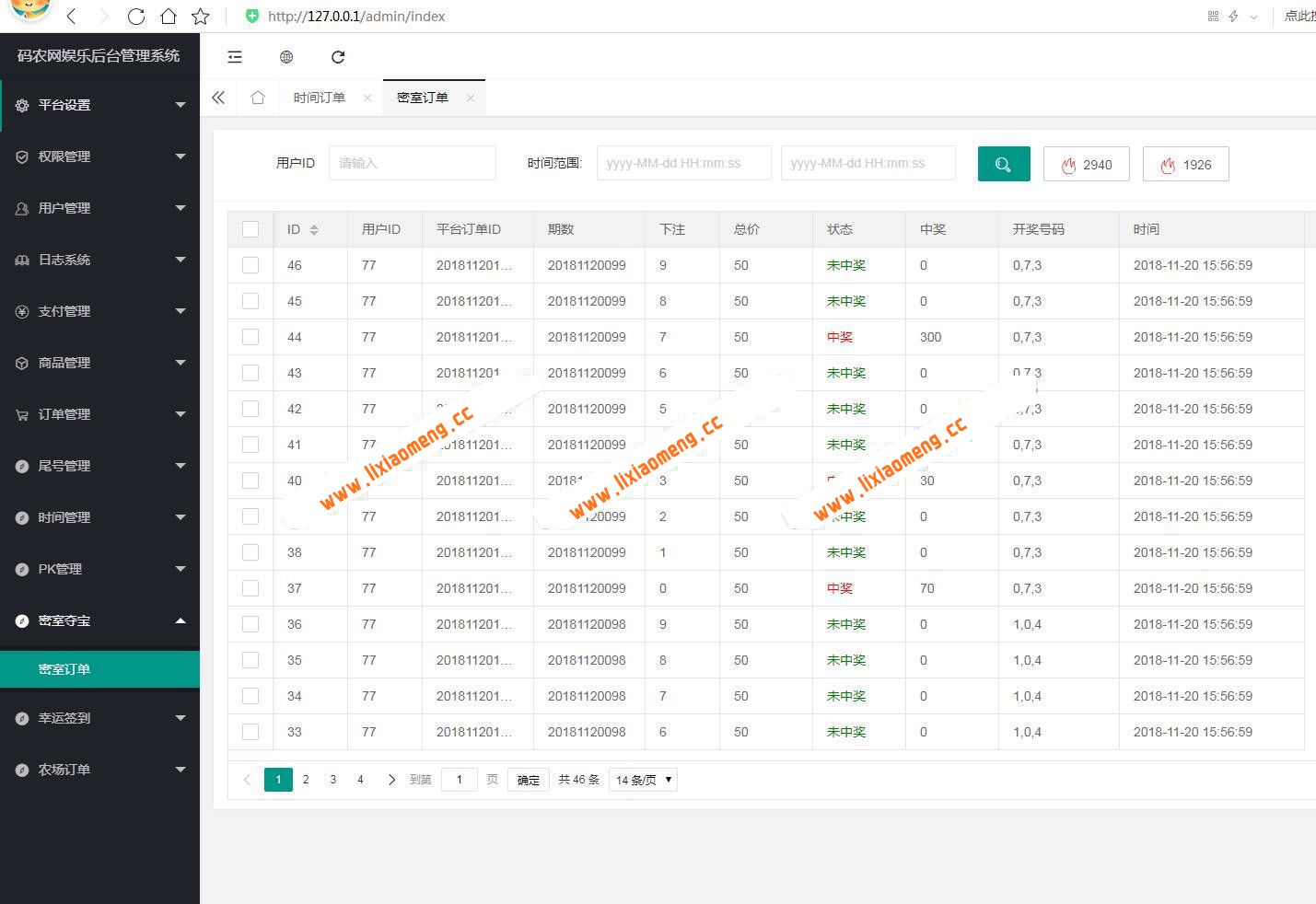
Task: Switch to the 时间订单 tab
Action: tap(319, 98)
